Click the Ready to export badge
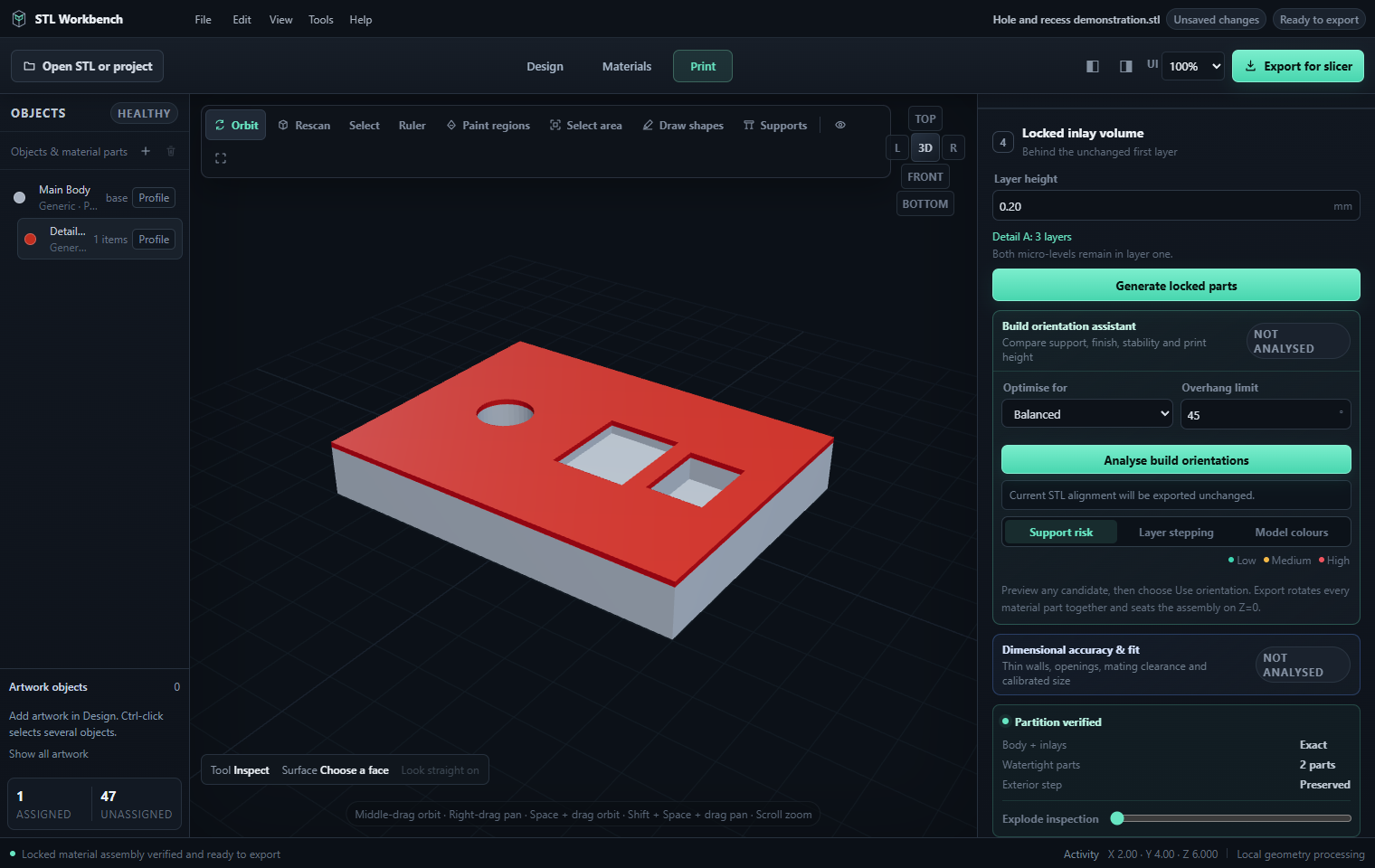Image resolution: width=1375 pixels, height=868 pixels. [x=1319, y=19]
